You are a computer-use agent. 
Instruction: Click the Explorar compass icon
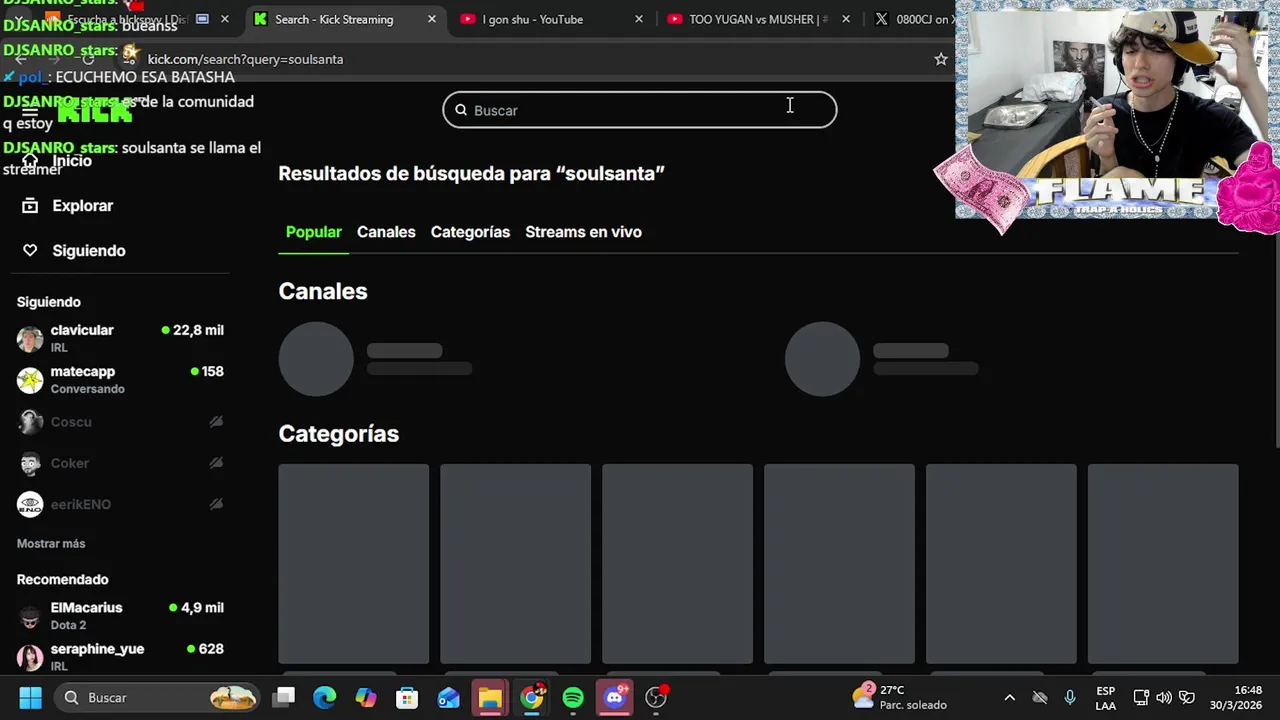pyautogui.click(x=30, y=205)
